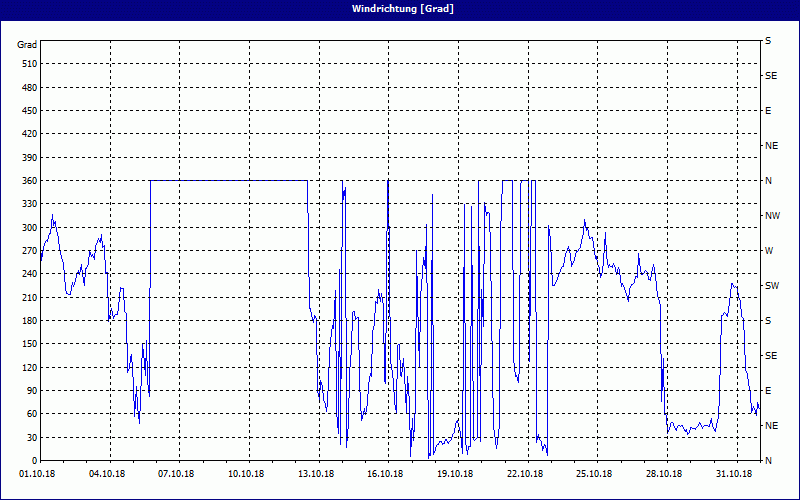Click the date label 07.10.18
Viewport: 800px width, 500px height.
176,474
